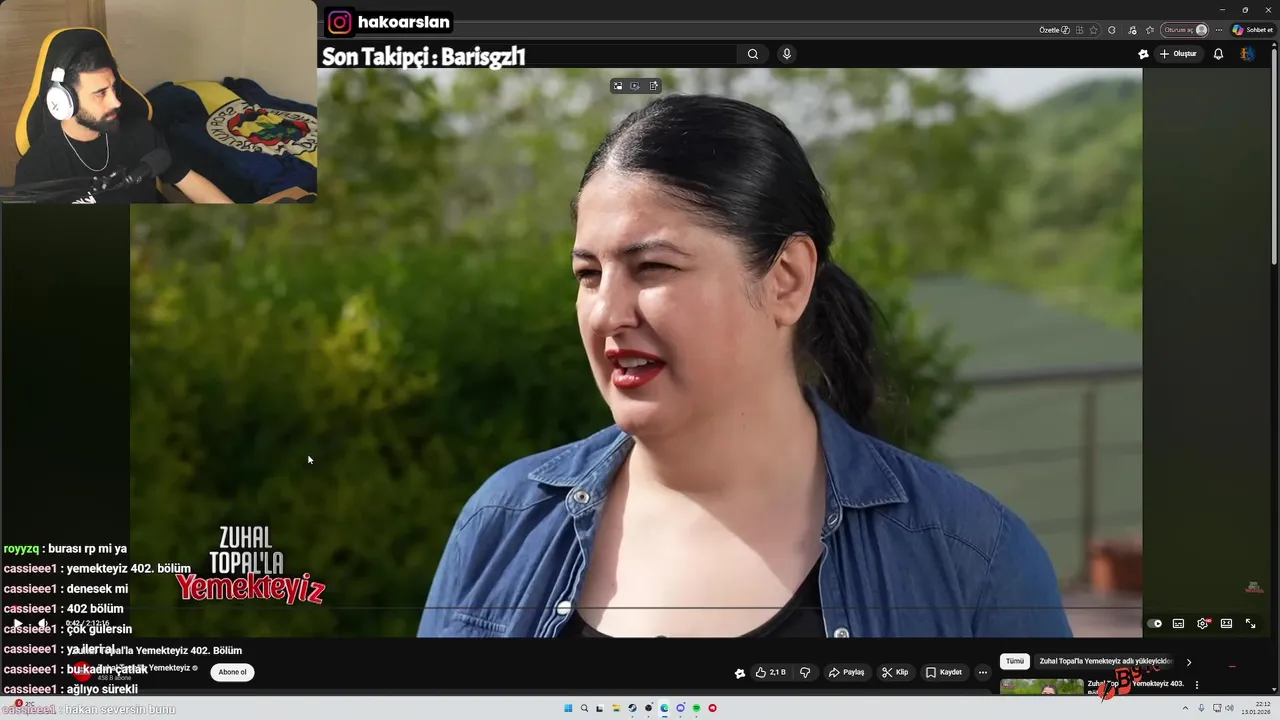The height and width of the screenshot is (720, 1280).
Task: Click the Oluştur create button
Action: coord(1178,54)
